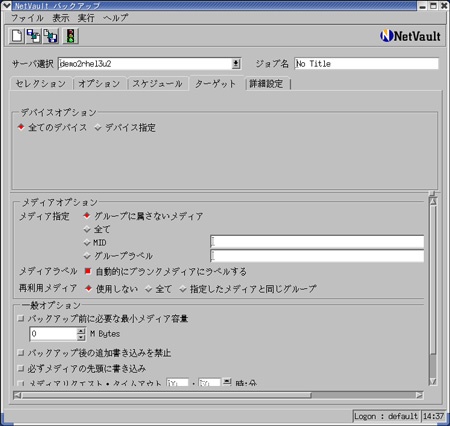Click the vertical scrollbar up arrow
The width and height of the screenshot is (450, 426).
(x=433, y=201)
